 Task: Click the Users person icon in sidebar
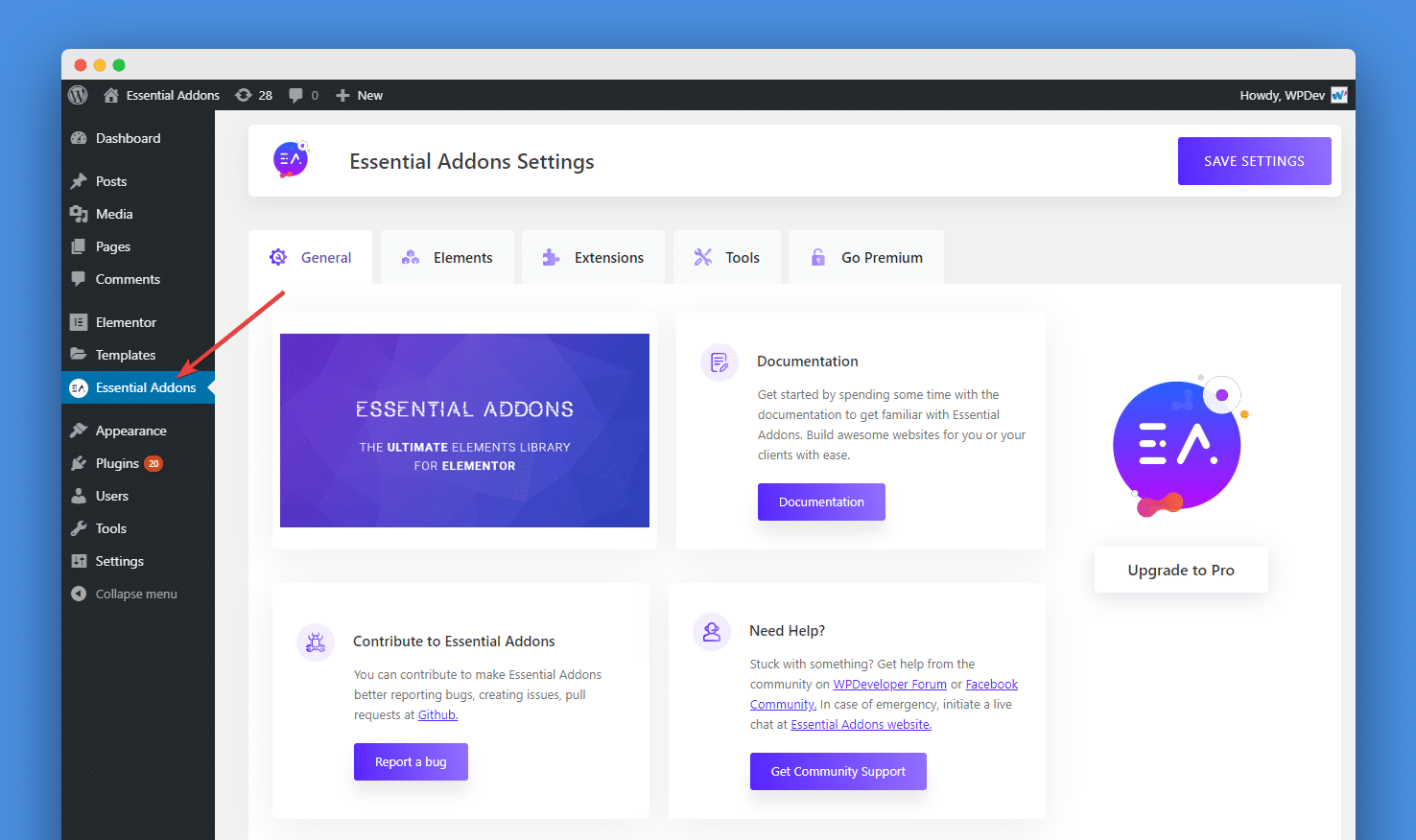79,496
